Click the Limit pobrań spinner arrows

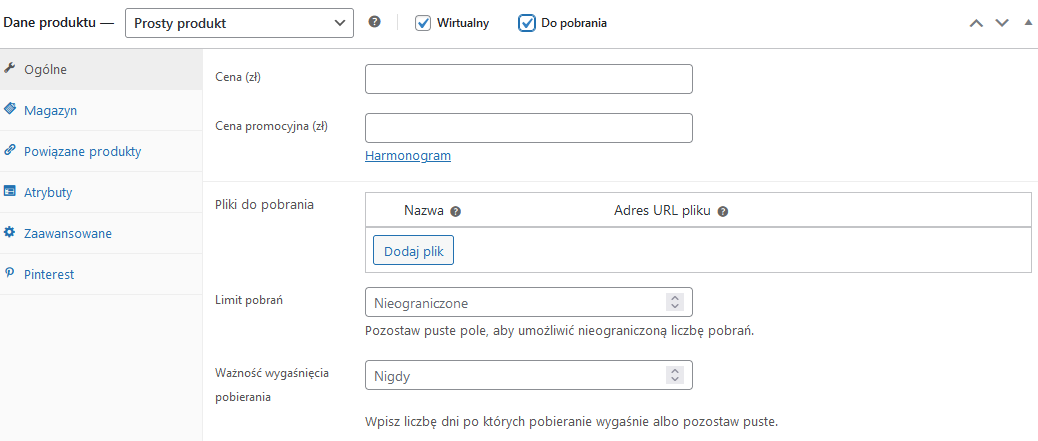coord(675,303)
